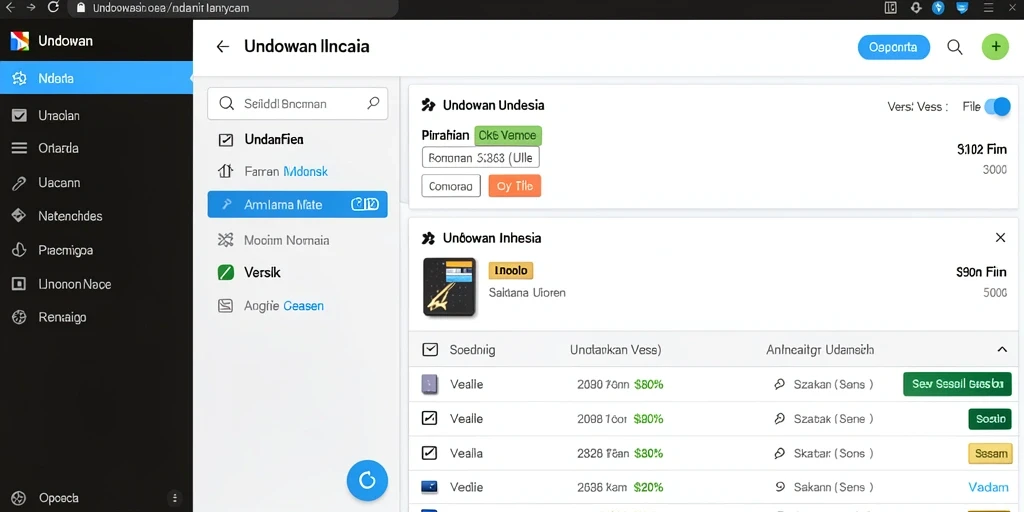This screenshot has width=1024, height=512.
Task: Click the blue Vedie row icon
Action: (429, 487)
